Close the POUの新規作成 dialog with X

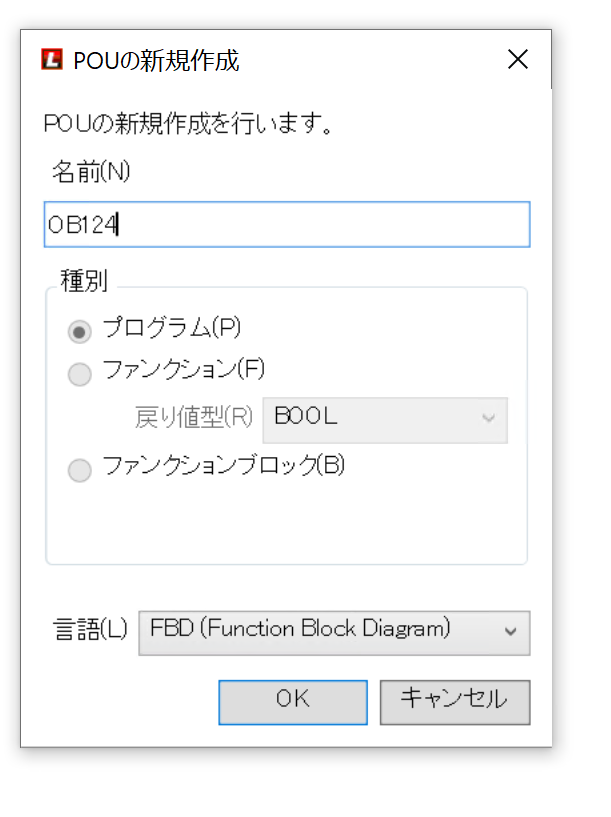[x=517, y=60]
